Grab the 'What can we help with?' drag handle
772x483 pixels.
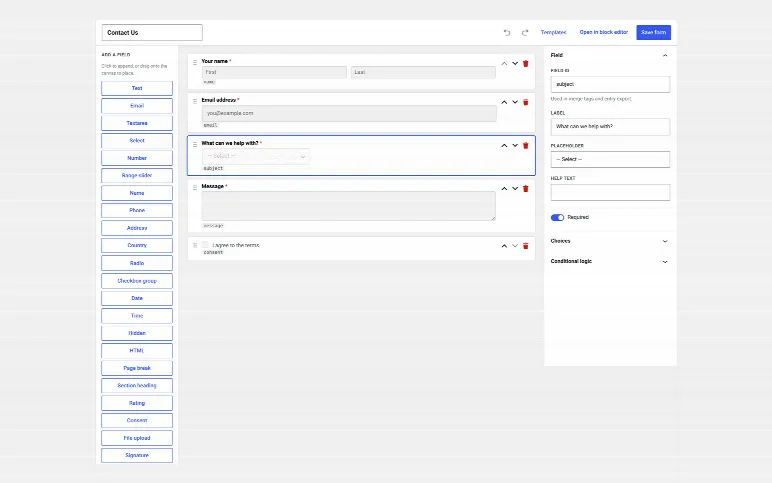pyautogui.click(x=195, y=145)
